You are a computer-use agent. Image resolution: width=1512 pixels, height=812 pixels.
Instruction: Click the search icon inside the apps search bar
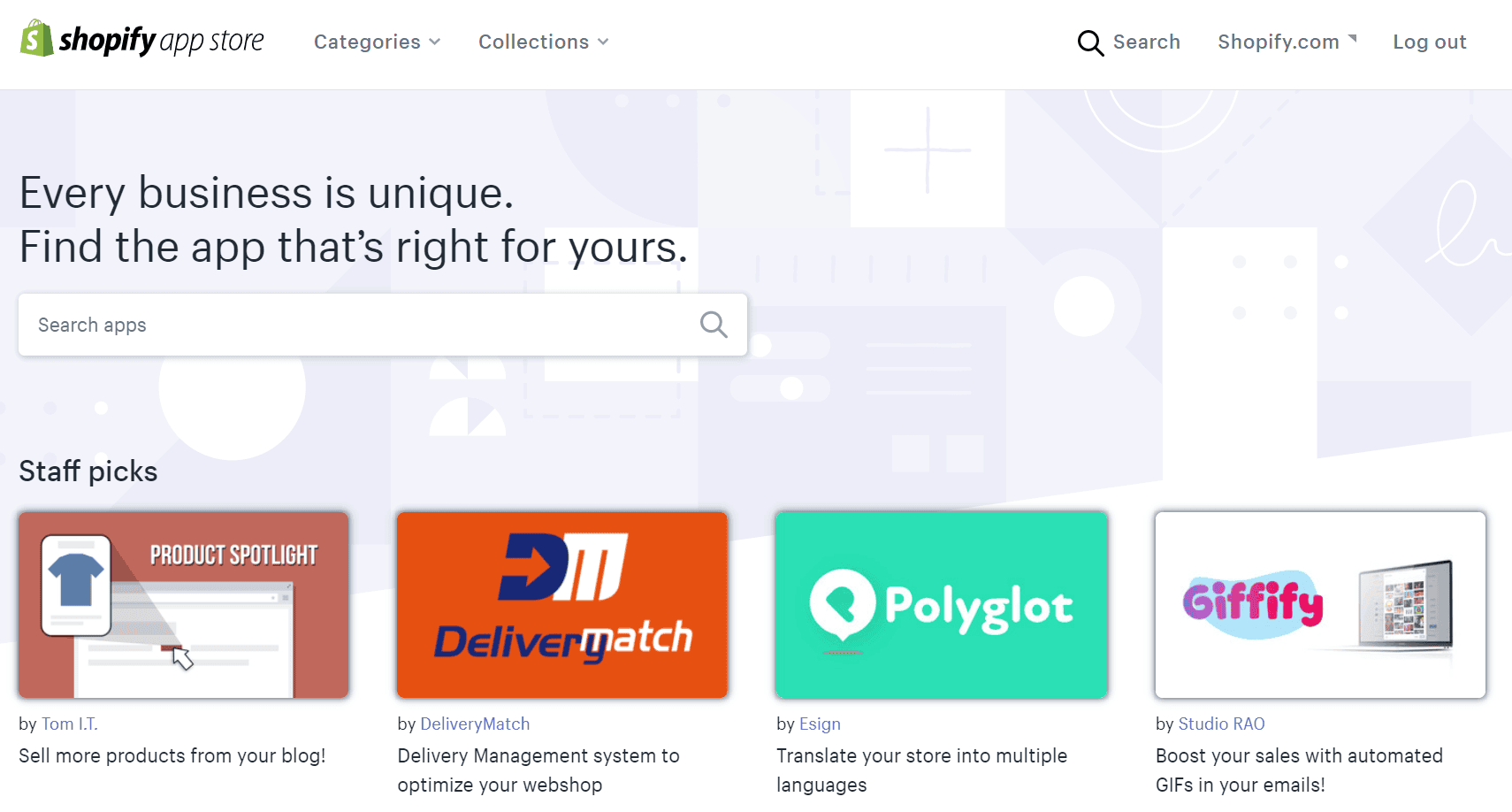pyautogui.click(x=713, y=325)
